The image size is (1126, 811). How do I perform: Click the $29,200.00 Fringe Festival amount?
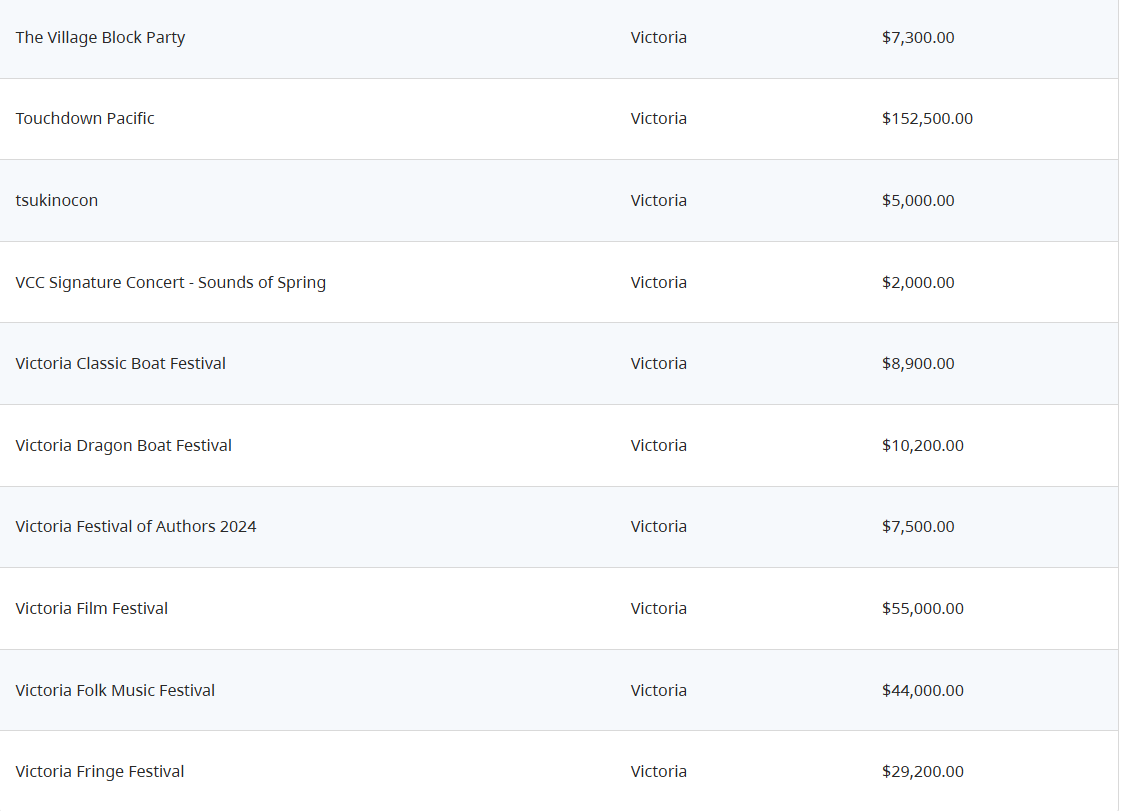(923, 771)
